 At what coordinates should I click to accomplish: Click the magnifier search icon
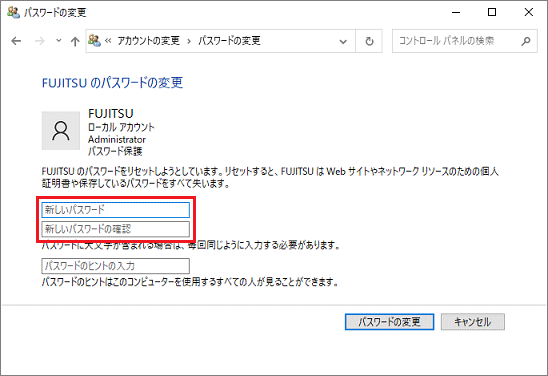526,41
